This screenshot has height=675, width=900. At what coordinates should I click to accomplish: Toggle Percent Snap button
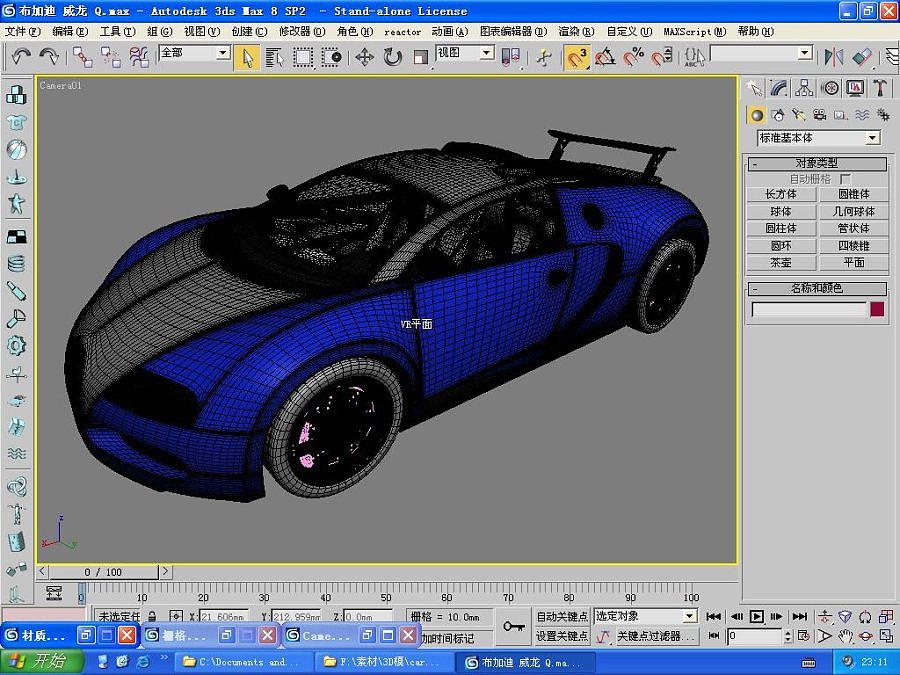(633, 57)
